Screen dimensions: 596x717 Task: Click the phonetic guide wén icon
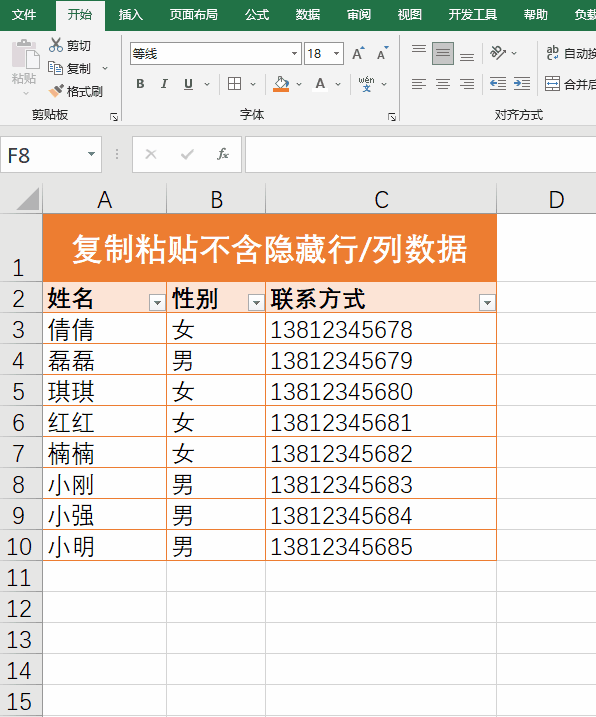tap(366, 84)
